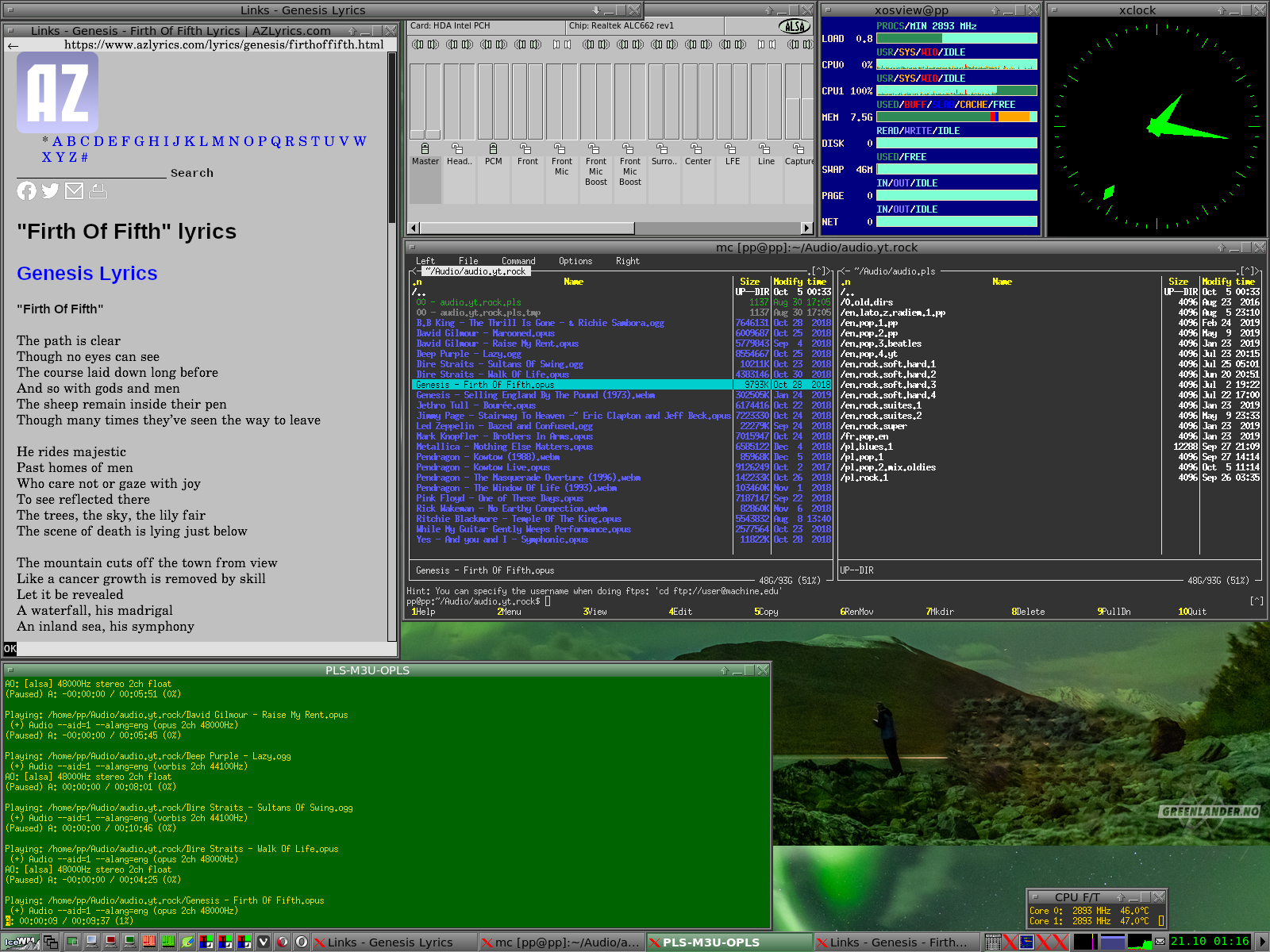
Task: Launch the white Opera taskbar icon
Action: 302,942
